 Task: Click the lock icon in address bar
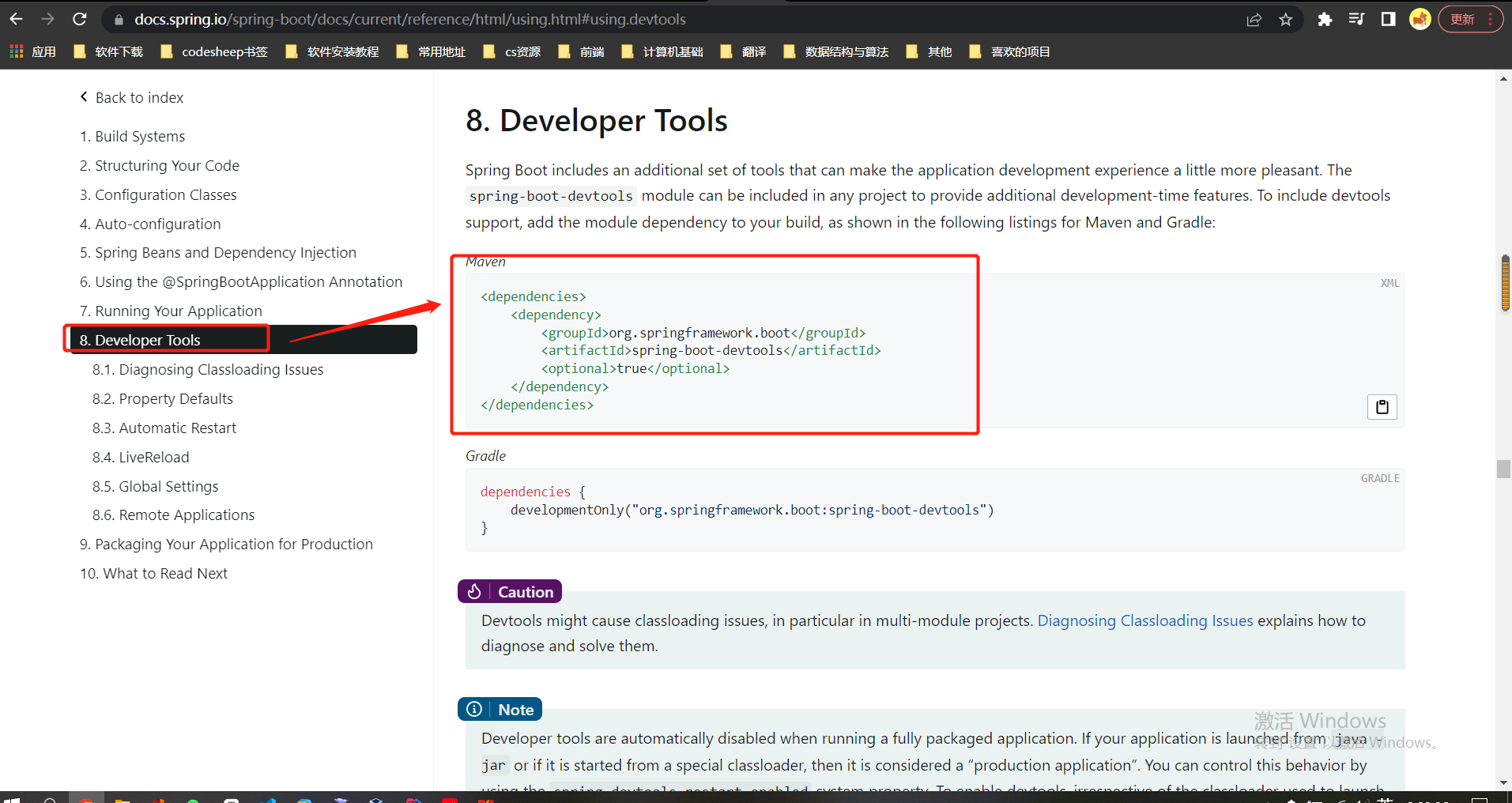point(119,20)
